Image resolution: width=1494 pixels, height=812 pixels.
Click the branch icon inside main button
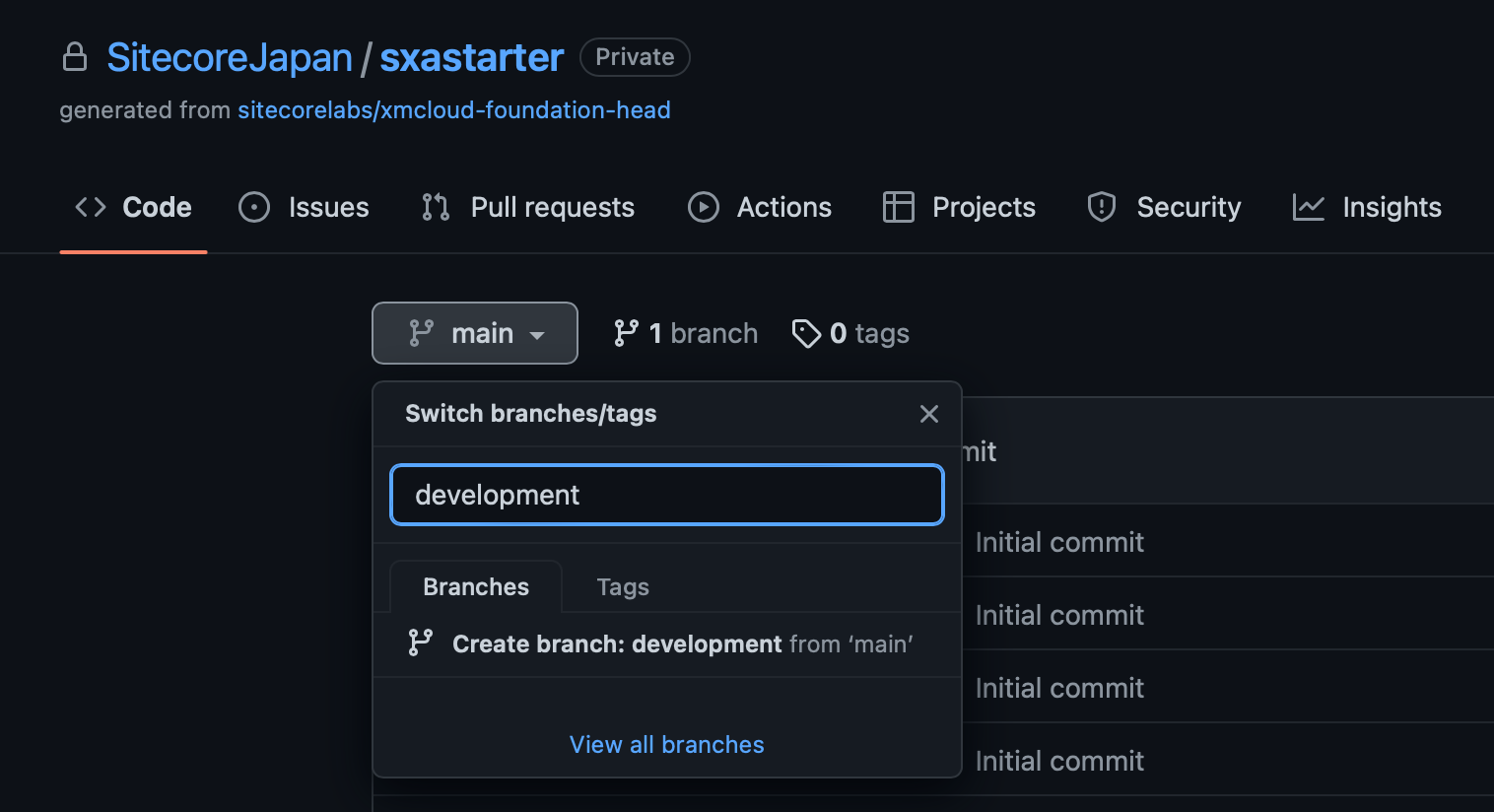point(422,333)
